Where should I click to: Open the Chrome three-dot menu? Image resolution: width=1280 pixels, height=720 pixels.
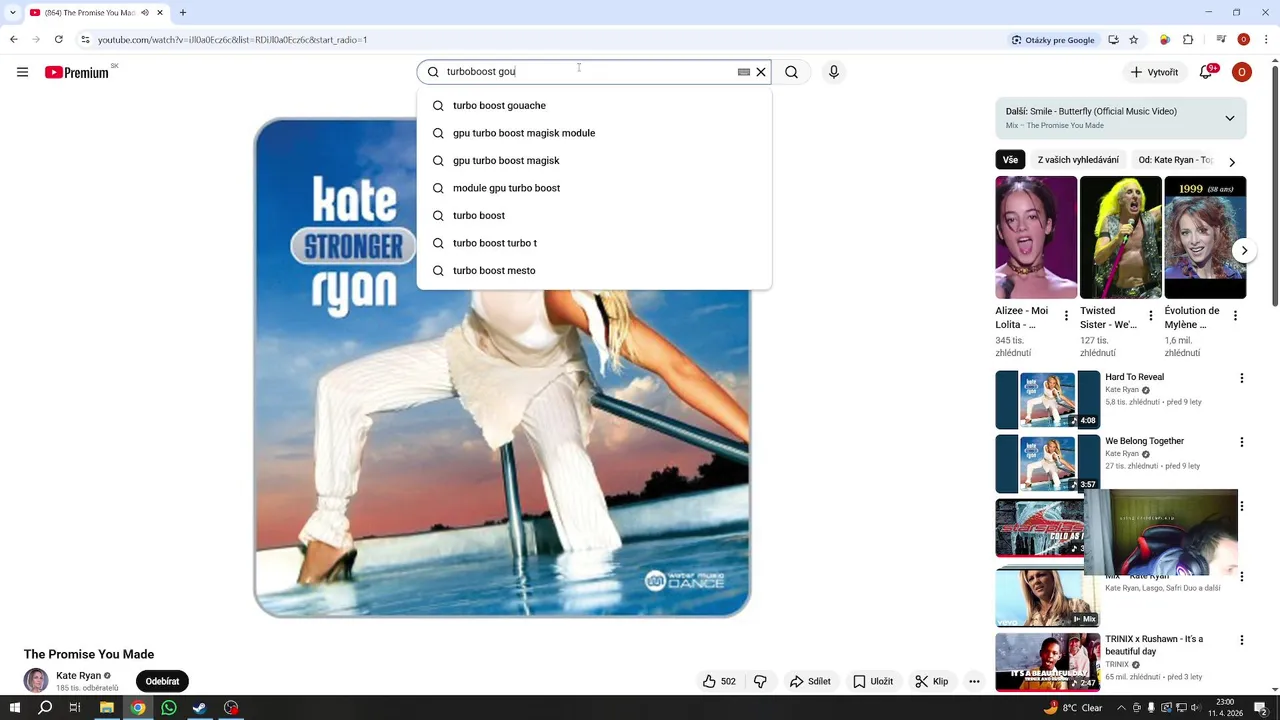coord(1266,40)
